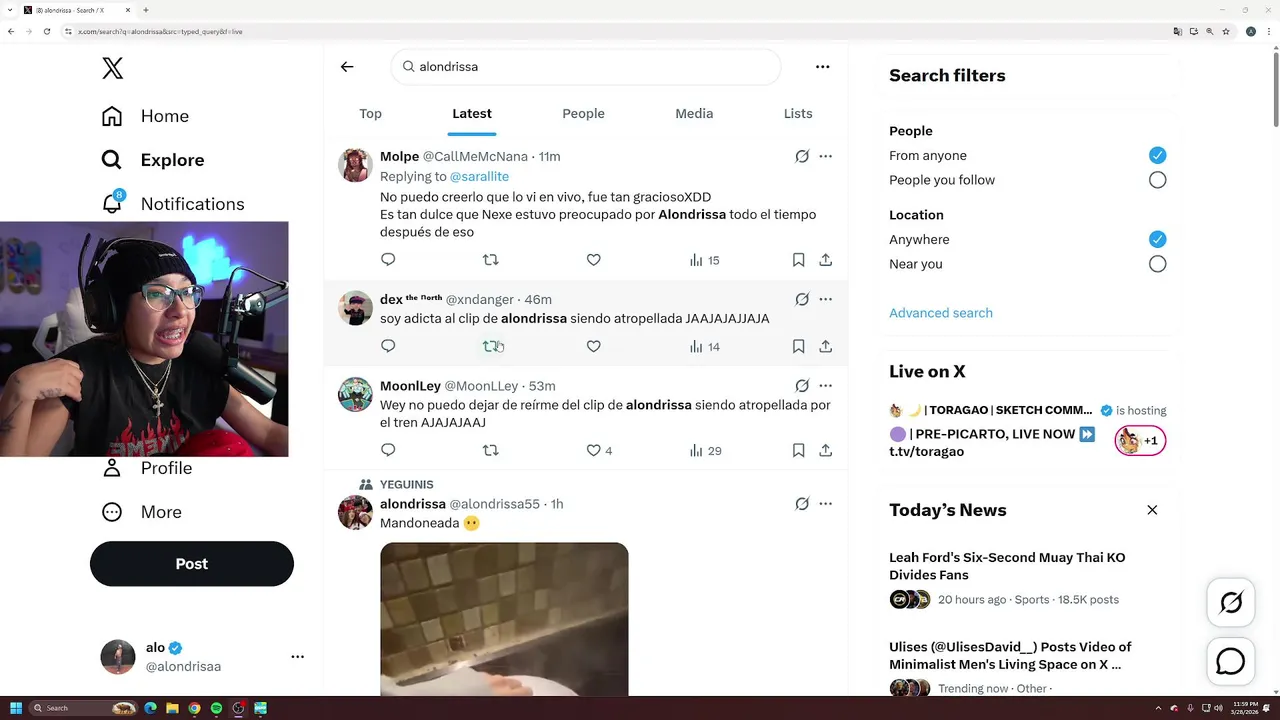The height and width of the screenshot is (720, 1280).
Task: Reply to dex's post
Action: click(x=388, y=346)
